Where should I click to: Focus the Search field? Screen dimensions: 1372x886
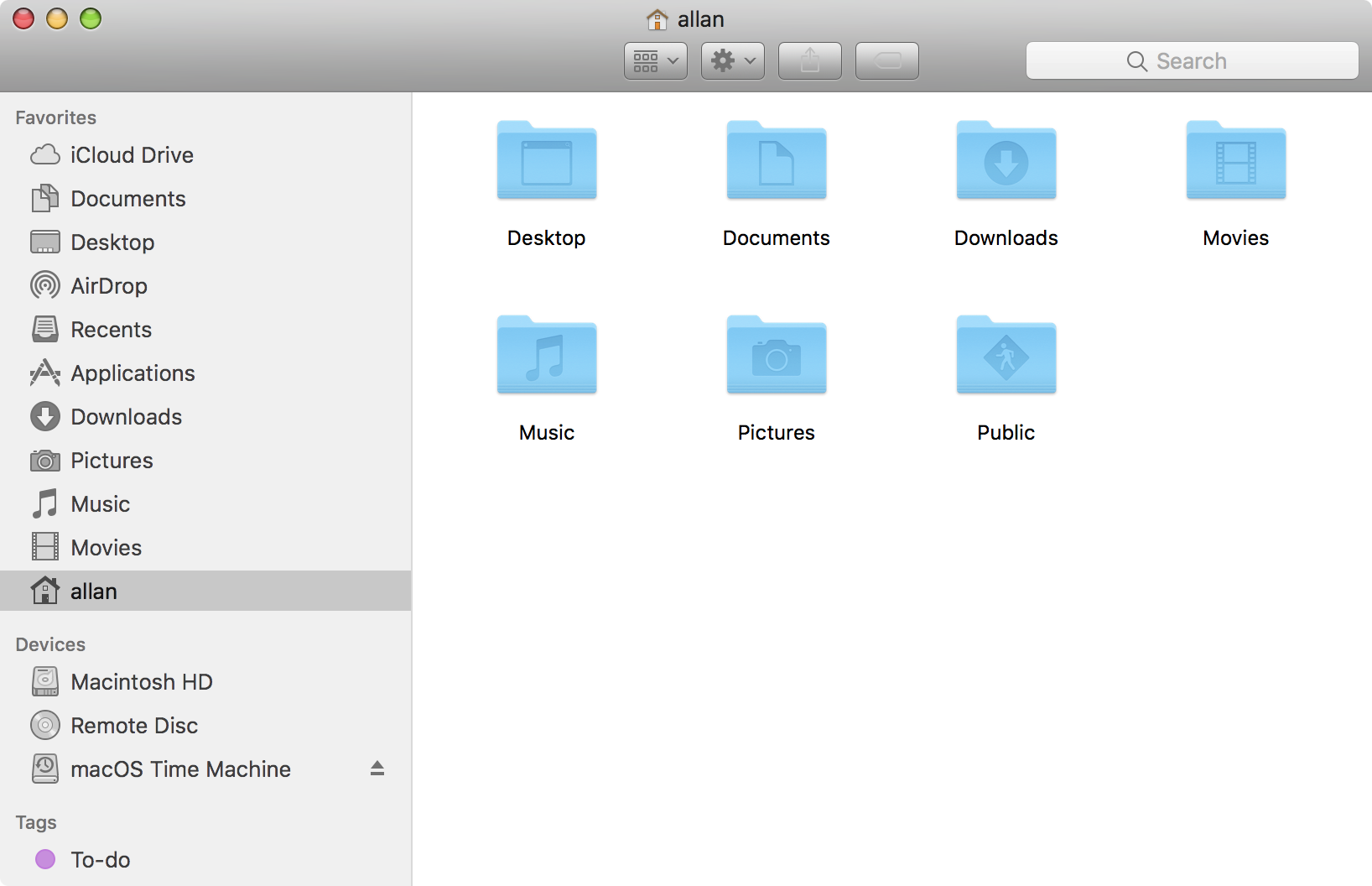tap(1193, 60)
